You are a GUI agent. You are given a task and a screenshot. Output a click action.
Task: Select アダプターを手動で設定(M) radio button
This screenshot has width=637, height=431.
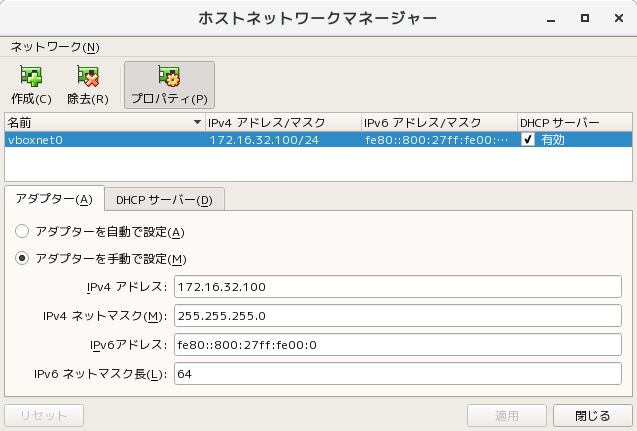coord(22,258)
